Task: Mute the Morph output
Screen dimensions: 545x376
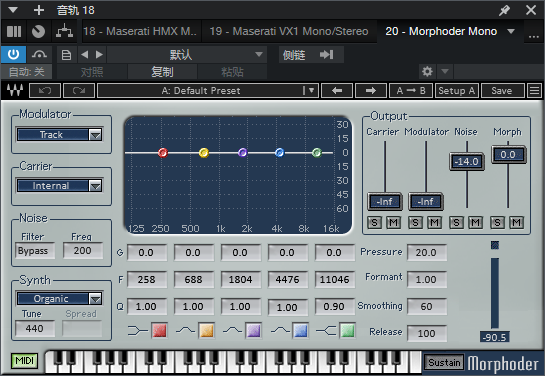Action: pos(516,222)
